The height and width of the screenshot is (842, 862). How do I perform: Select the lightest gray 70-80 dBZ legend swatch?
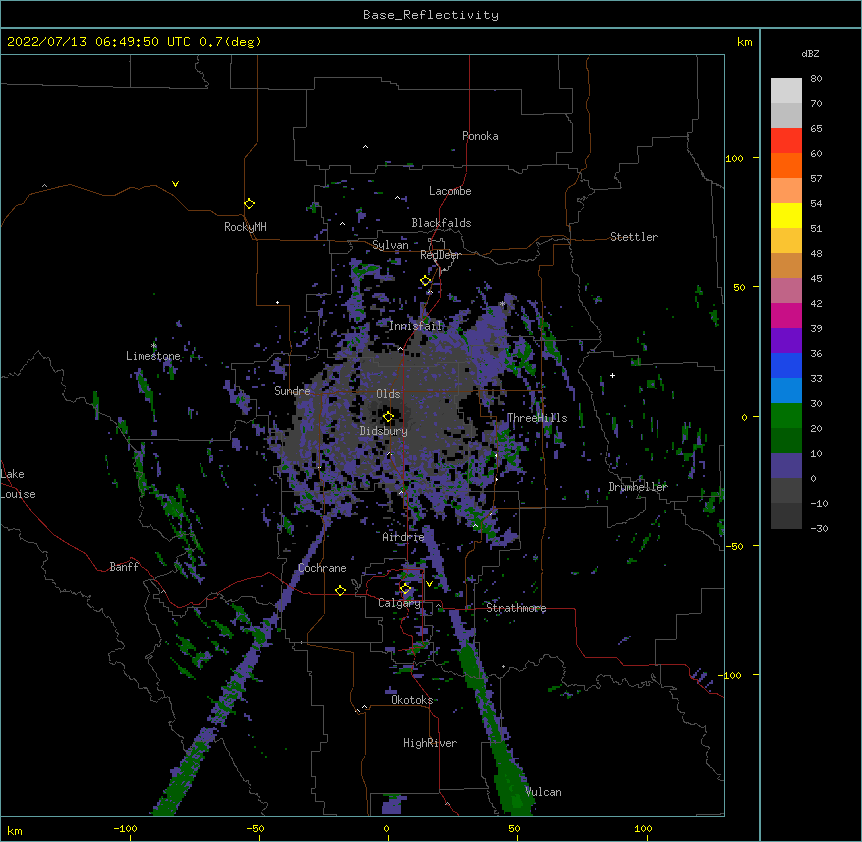click(786, 91)
